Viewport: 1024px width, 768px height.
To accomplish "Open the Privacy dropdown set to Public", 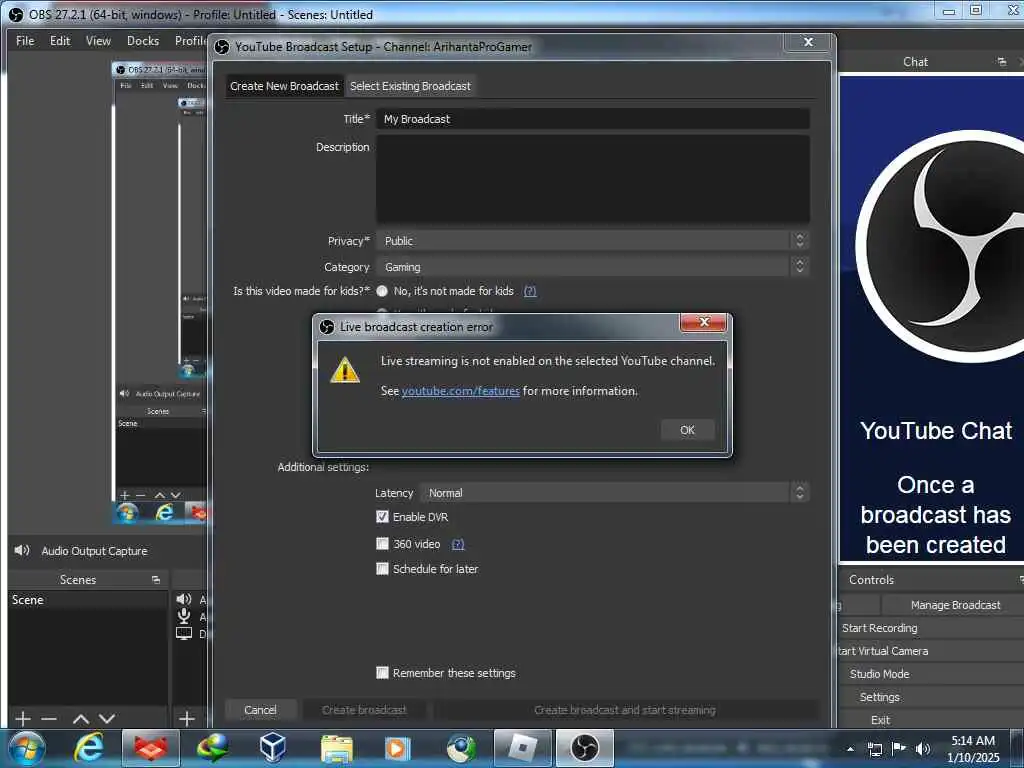I will (593, 241).
